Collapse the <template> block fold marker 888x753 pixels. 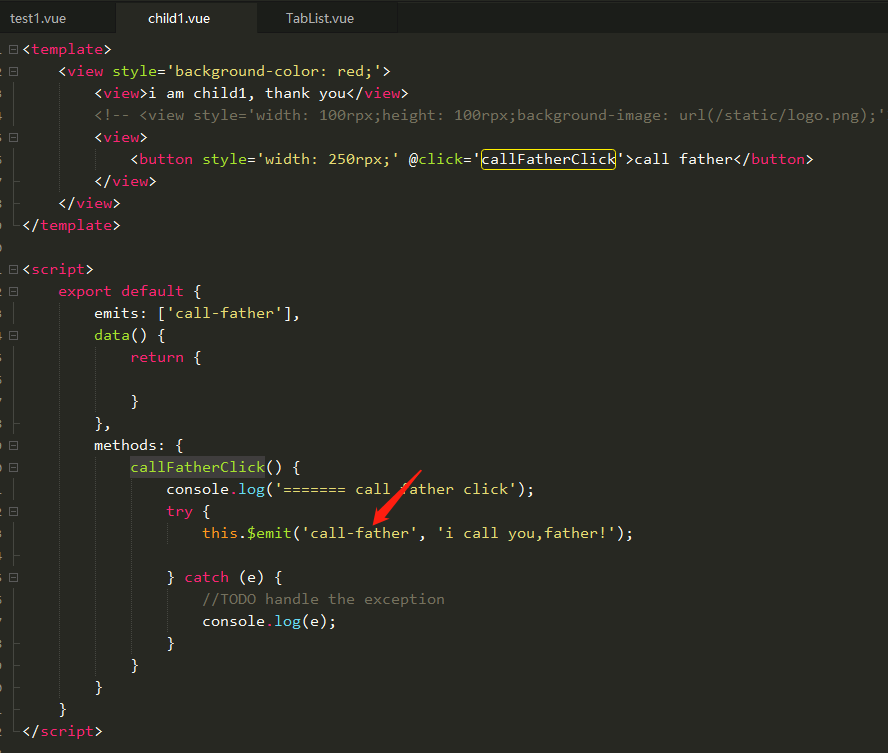tap(14, 49)
